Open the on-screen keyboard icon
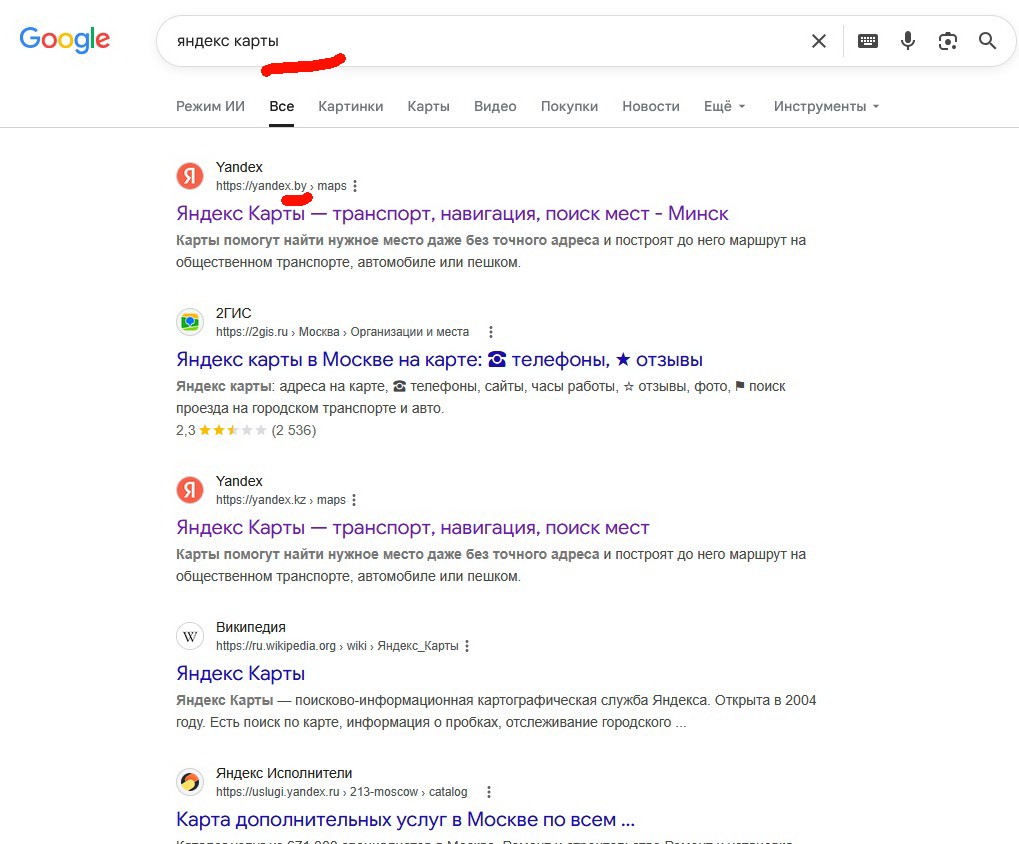 coord(868,41)
